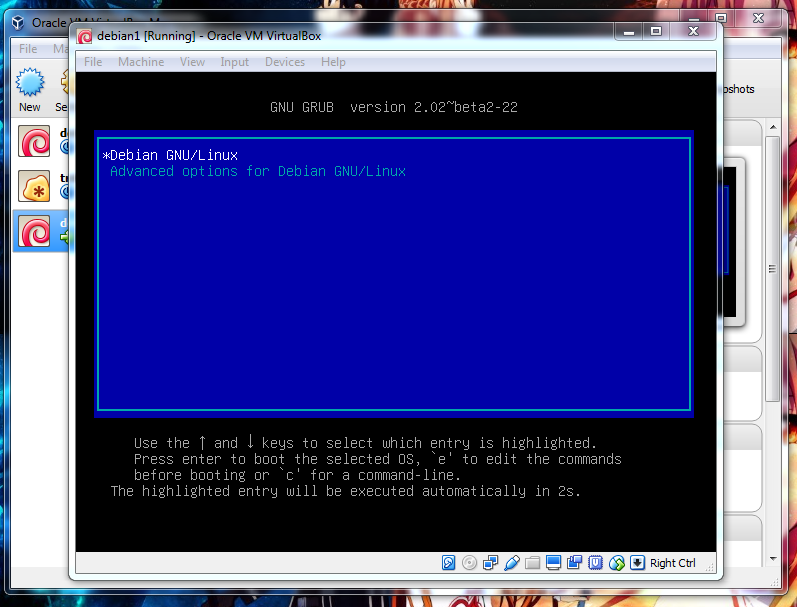The width and height of the screenshot is (797, 607).
Task: Close the debian1 VM window
Action: click(x=693, y=32)
